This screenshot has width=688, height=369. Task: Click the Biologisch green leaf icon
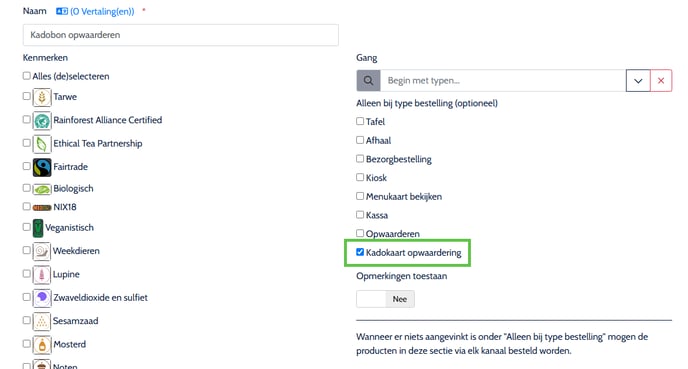(x=42, y=189)
